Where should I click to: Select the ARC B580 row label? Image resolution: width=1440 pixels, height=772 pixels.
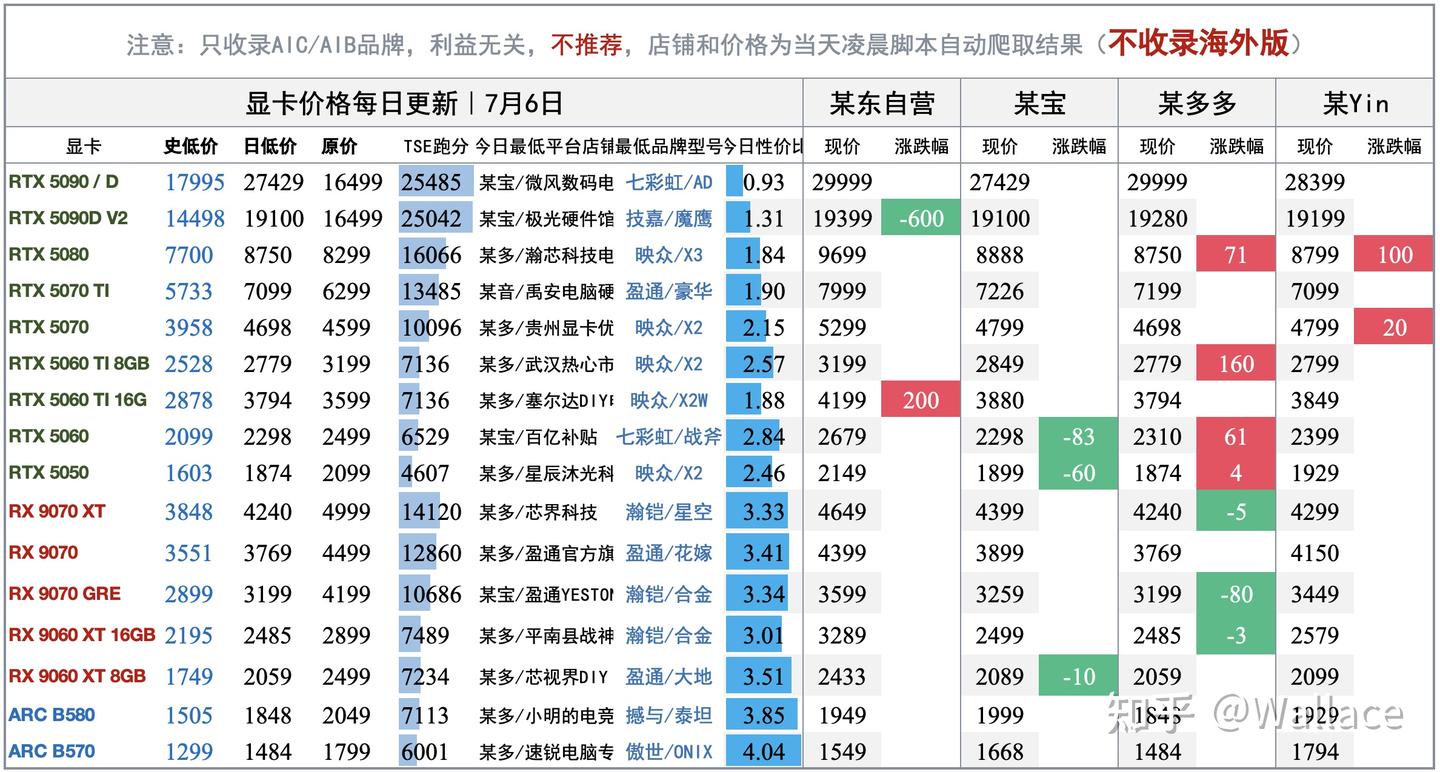click(51, 715)
